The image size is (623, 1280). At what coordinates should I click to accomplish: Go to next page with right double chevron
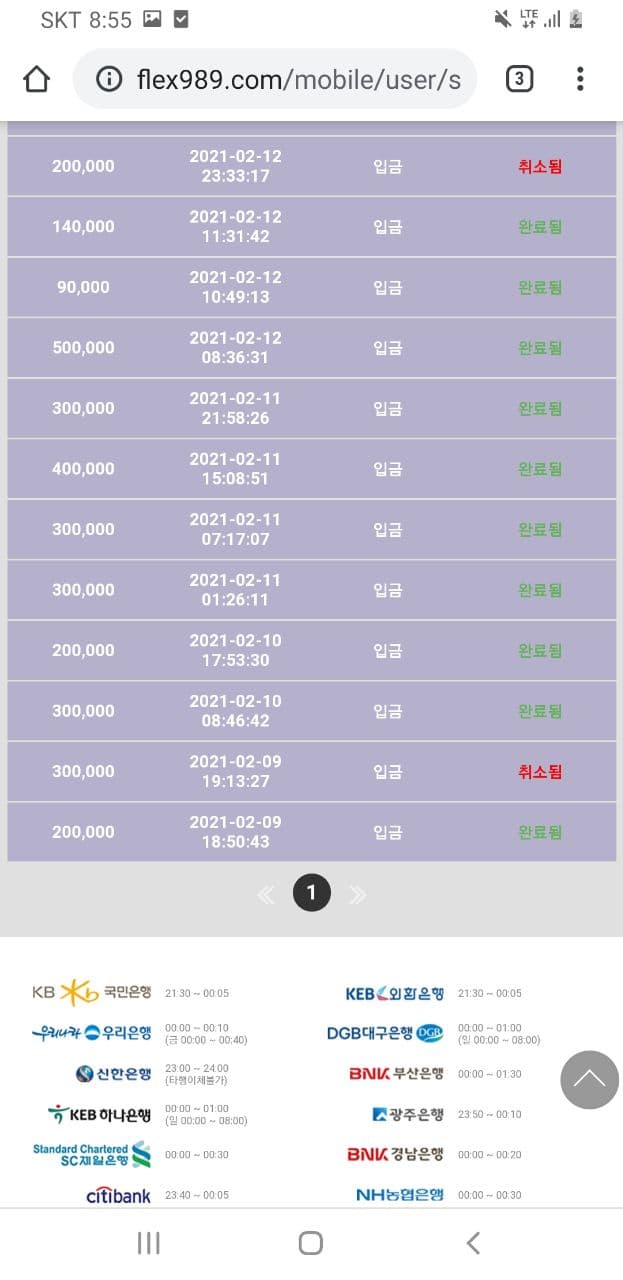pyautogui.click(x=357, y=894)
